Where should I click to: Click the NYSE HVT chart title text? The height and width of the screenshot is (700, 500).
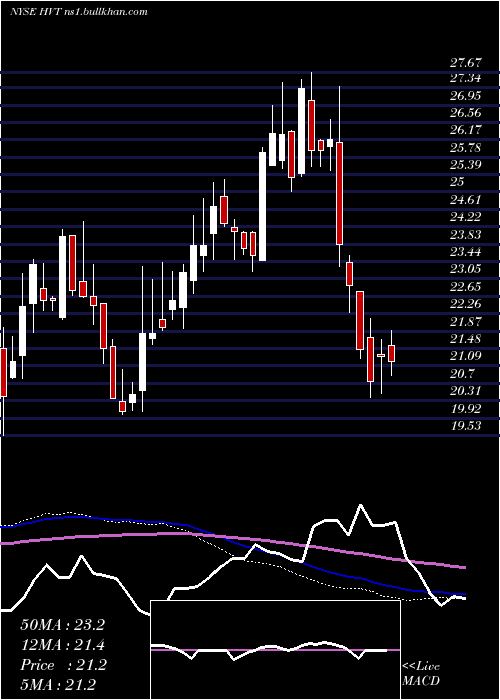79,11
